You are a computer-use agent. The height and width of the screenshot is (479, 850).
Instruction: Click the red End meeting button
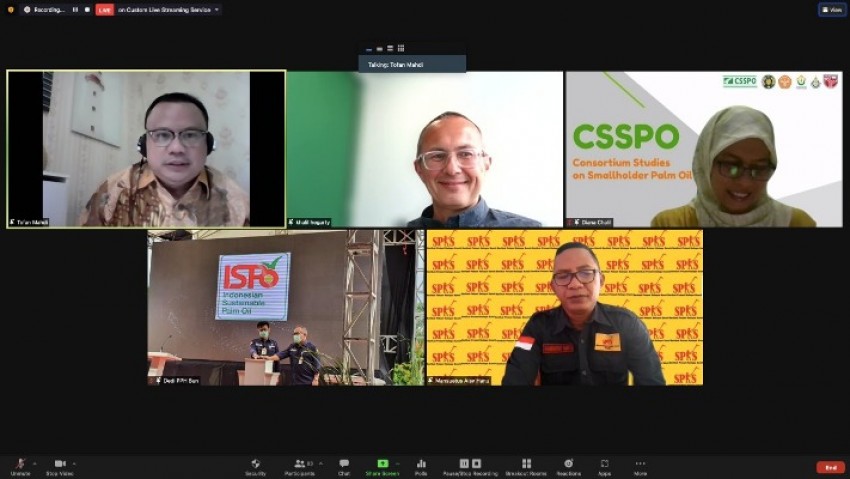[x=830, y=467]
